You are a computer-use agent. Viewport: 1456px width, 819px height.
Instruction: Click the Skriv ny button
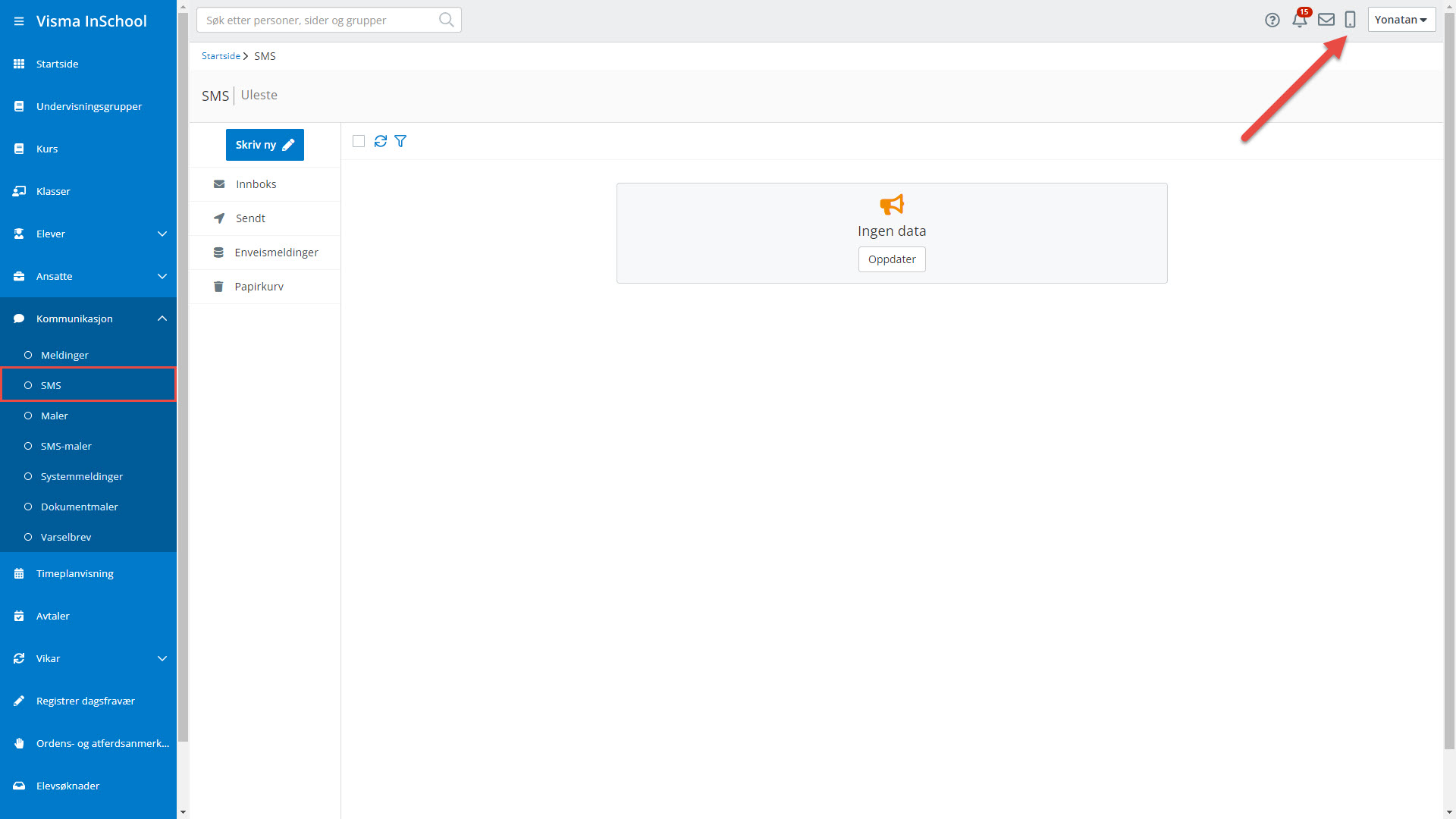(265, 145)
